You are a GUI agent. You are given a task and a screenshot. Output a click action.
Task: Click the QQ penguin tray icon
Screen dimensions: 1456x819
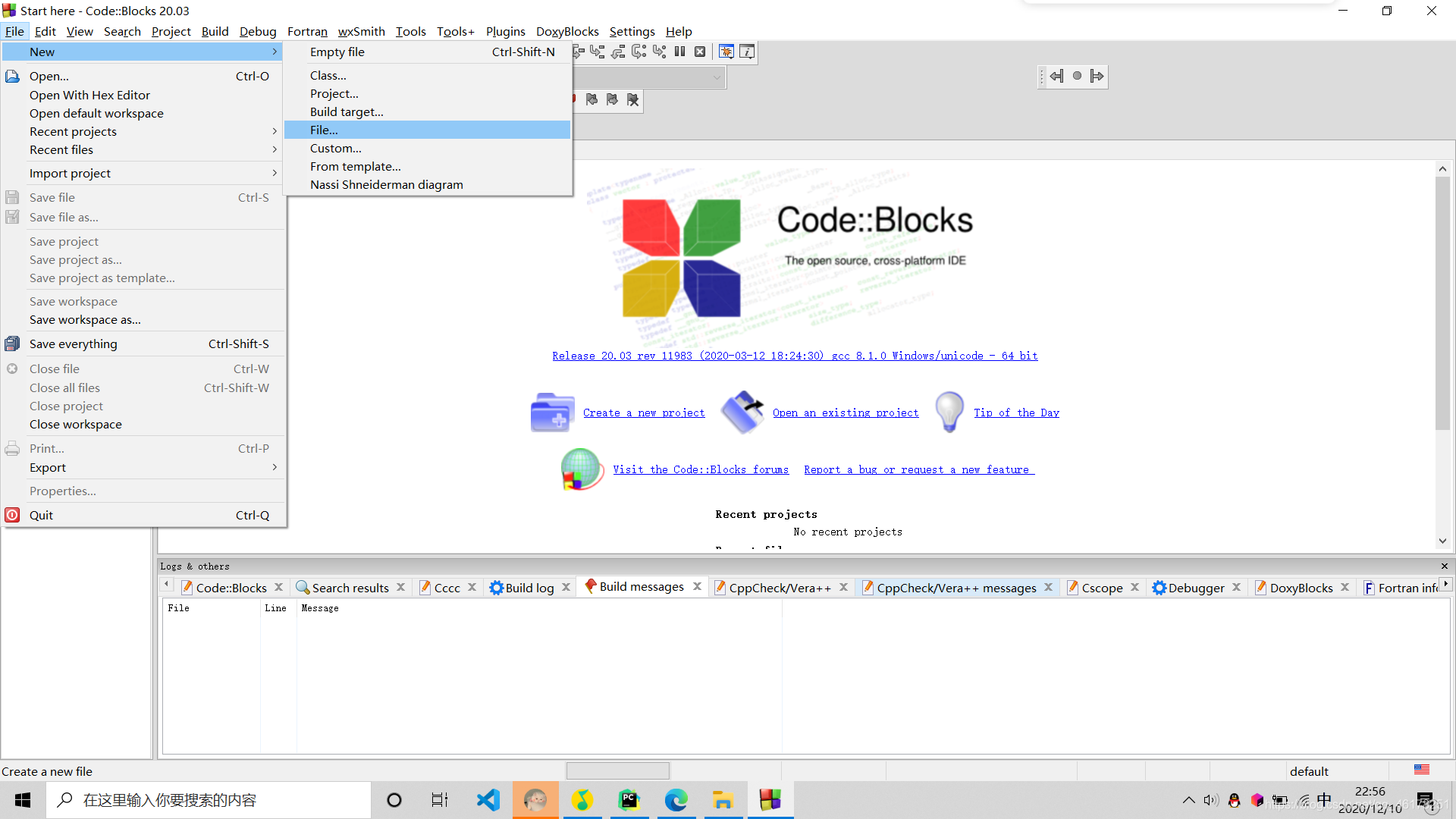1234,800
